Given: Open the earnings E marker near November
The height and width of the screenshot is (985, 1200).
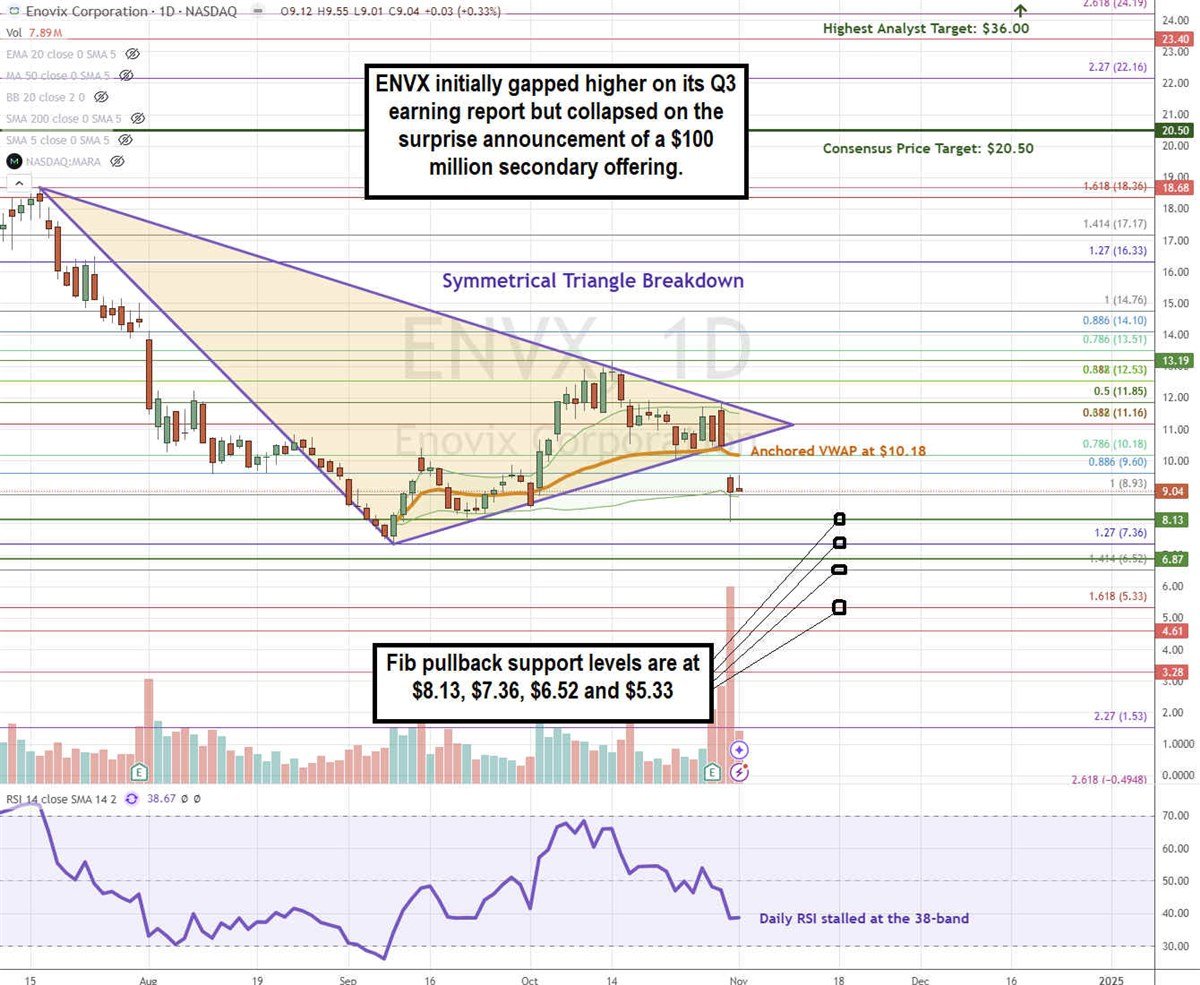Looking at the screenshot, I should pyautogui.click(x=713, y=772).
